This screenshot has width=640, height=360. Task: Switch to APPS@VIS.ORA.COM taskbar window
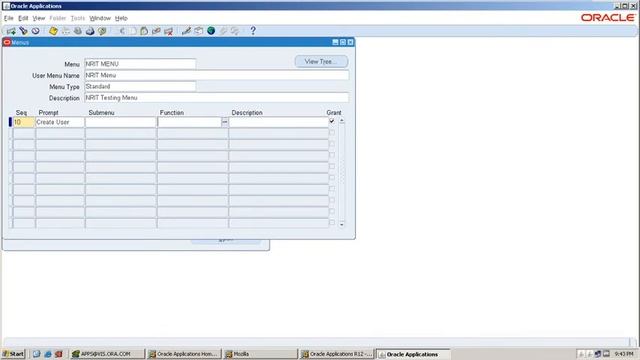click(107, 354)
